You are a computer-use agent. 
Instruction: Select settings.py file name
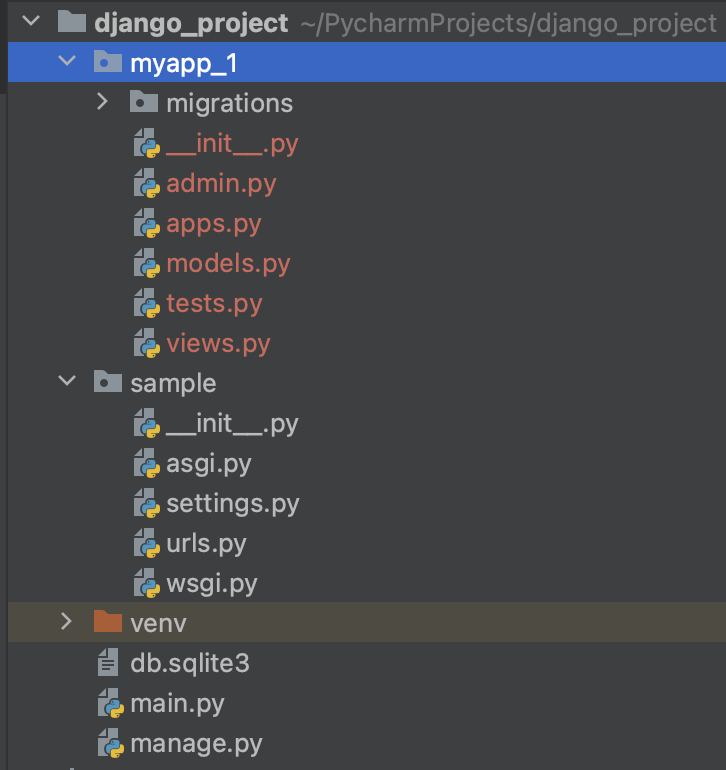pos(233,504)
